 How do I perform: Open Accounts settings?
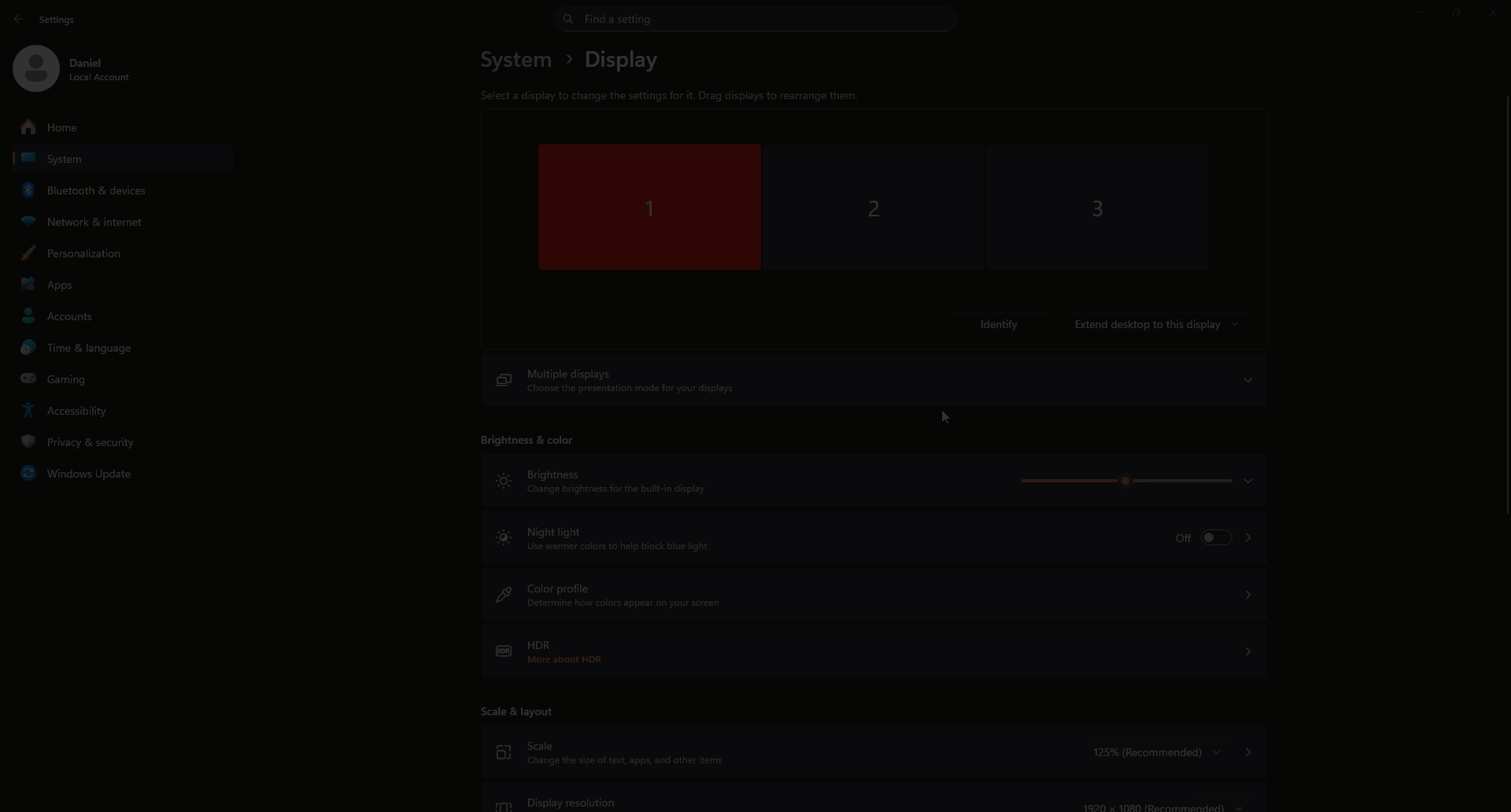click(x=70, y=316)
